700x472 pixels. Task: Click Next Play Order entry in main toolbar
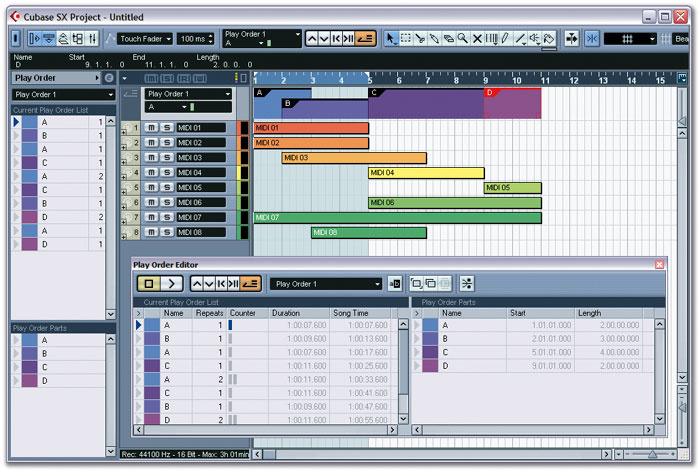(324, 39)
